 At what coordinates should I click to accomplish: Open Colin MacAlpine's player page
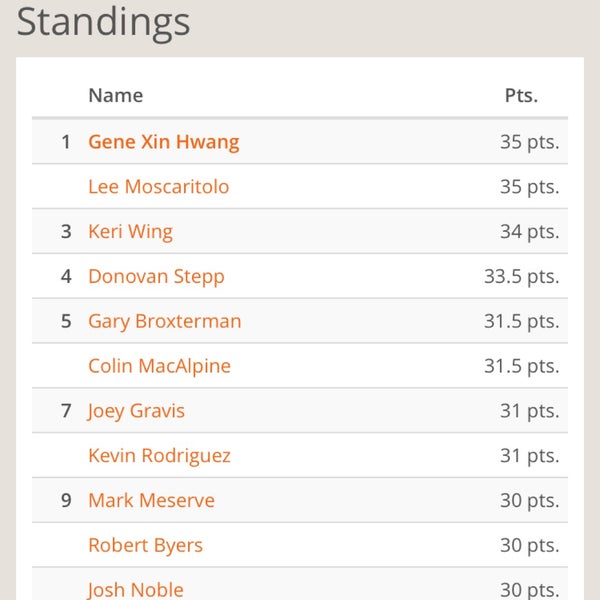click(159, 367)
